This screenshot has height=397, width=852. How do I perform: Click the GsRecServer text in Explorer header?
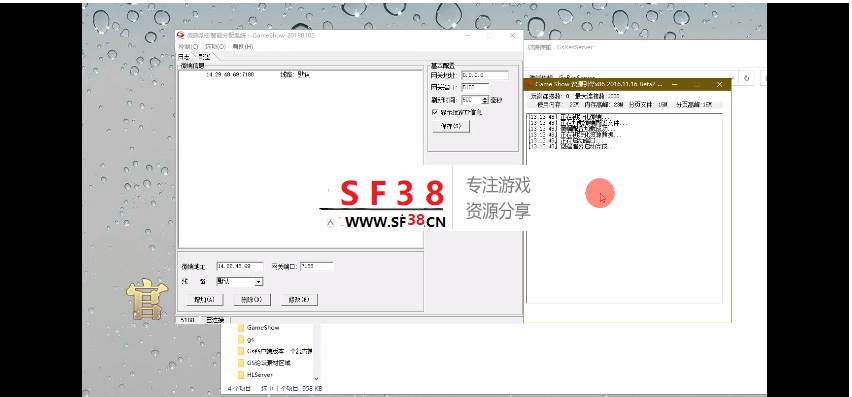(x=575, y=47)
